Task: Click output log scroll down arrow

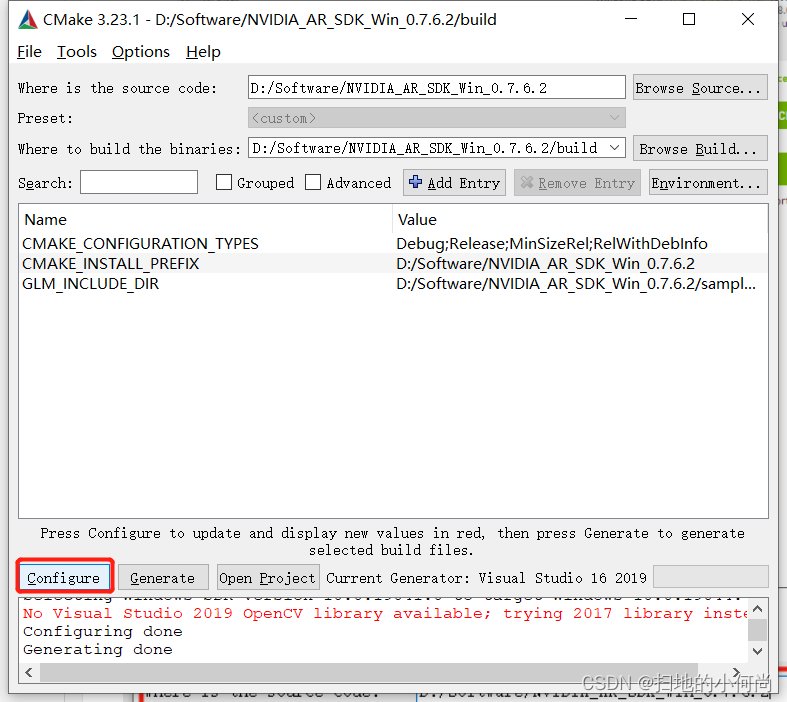Action: [x=758, y=651]
